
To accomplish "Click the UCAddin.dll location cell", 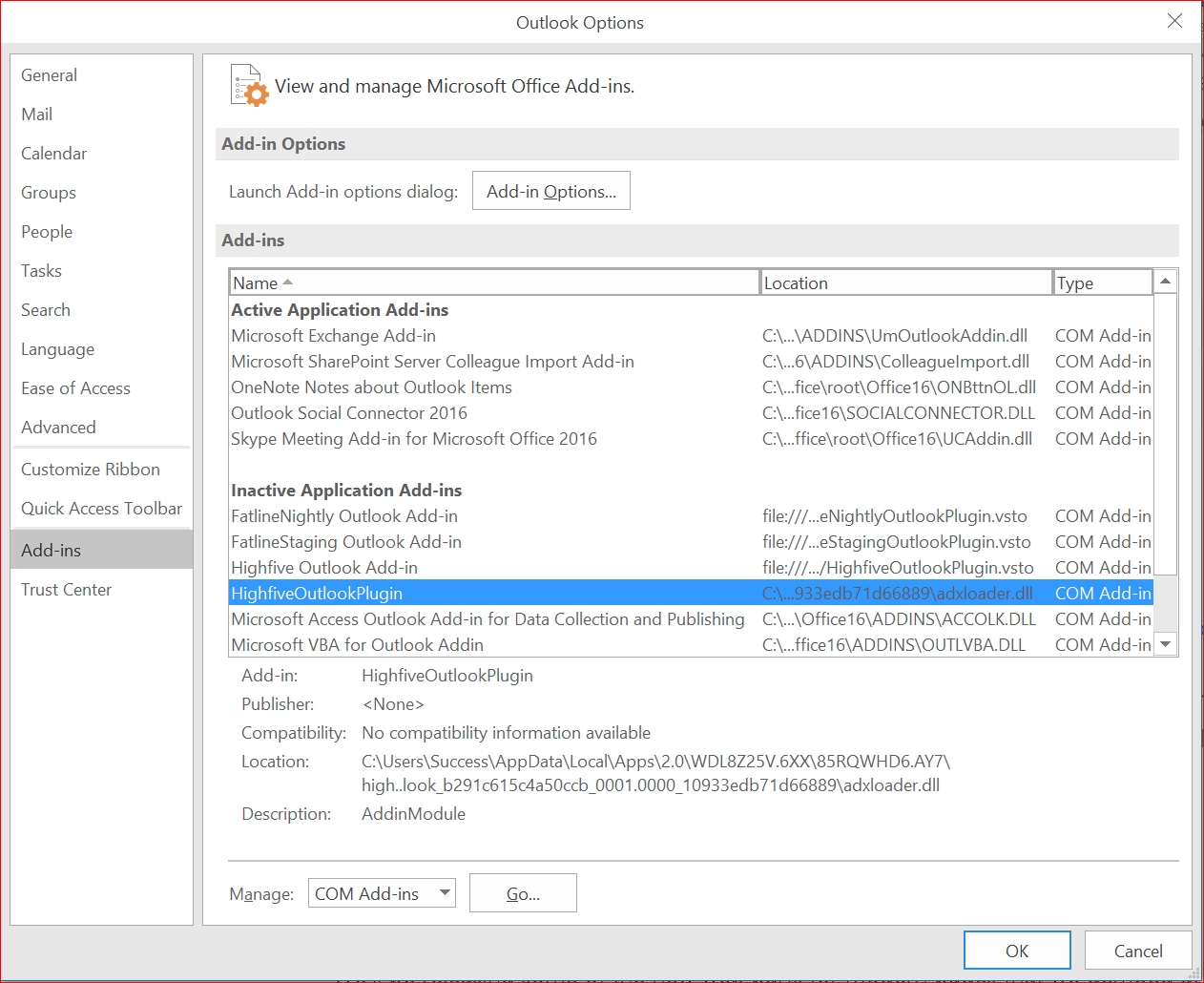I will click(x=897, y=439).
